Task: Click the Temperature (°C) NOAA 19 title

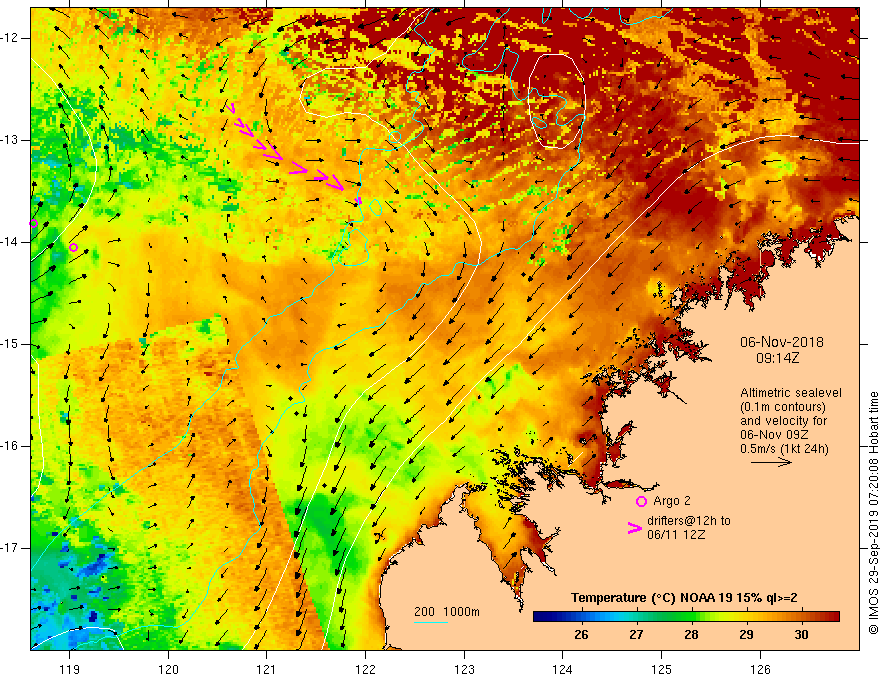Action: click(684, 598)
